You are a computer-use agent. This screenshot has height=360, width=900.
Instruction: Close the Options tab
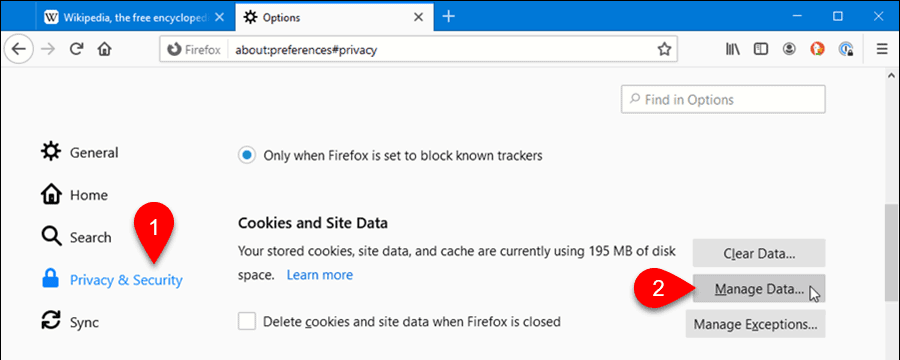419,17
